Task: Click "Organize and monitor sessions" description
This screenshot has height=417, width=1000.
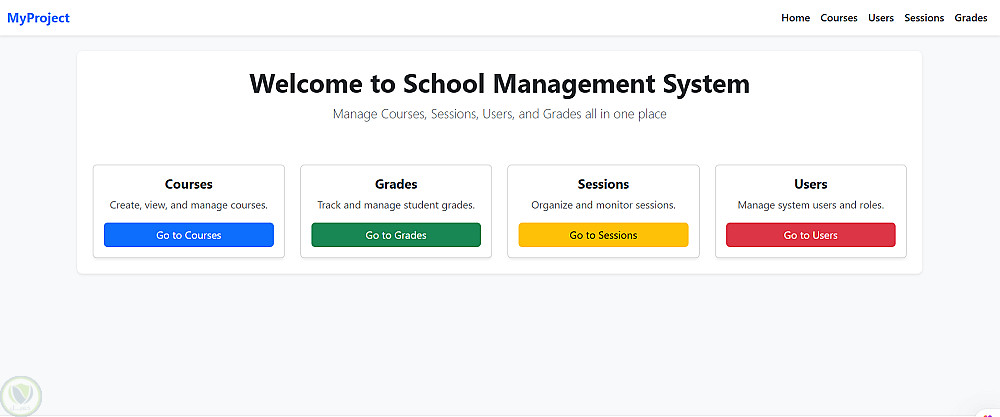Action: click(x=603, y=205)
